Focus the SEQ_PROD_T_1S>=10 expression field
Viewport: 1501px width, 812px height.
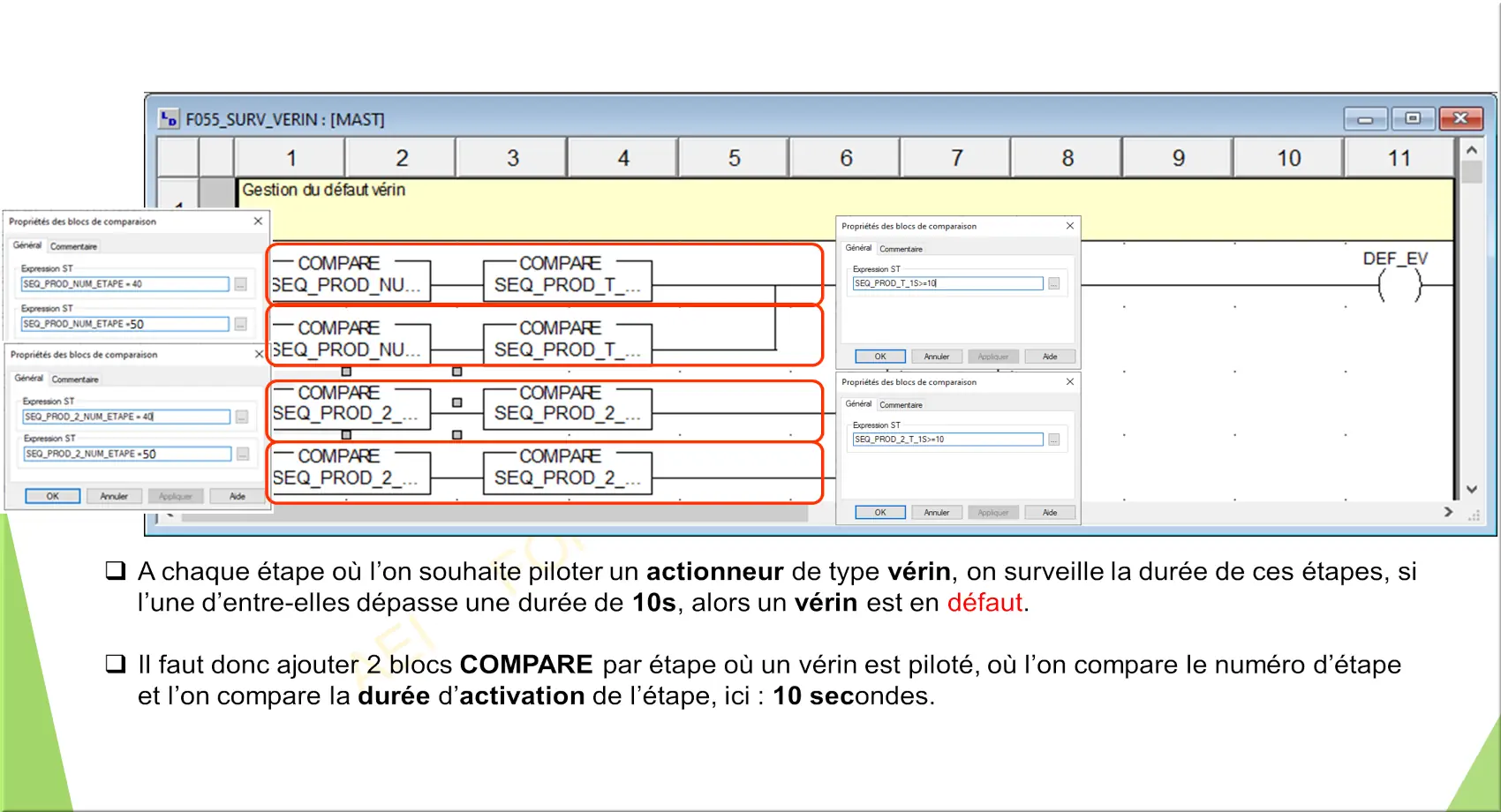tap(947, 283)
